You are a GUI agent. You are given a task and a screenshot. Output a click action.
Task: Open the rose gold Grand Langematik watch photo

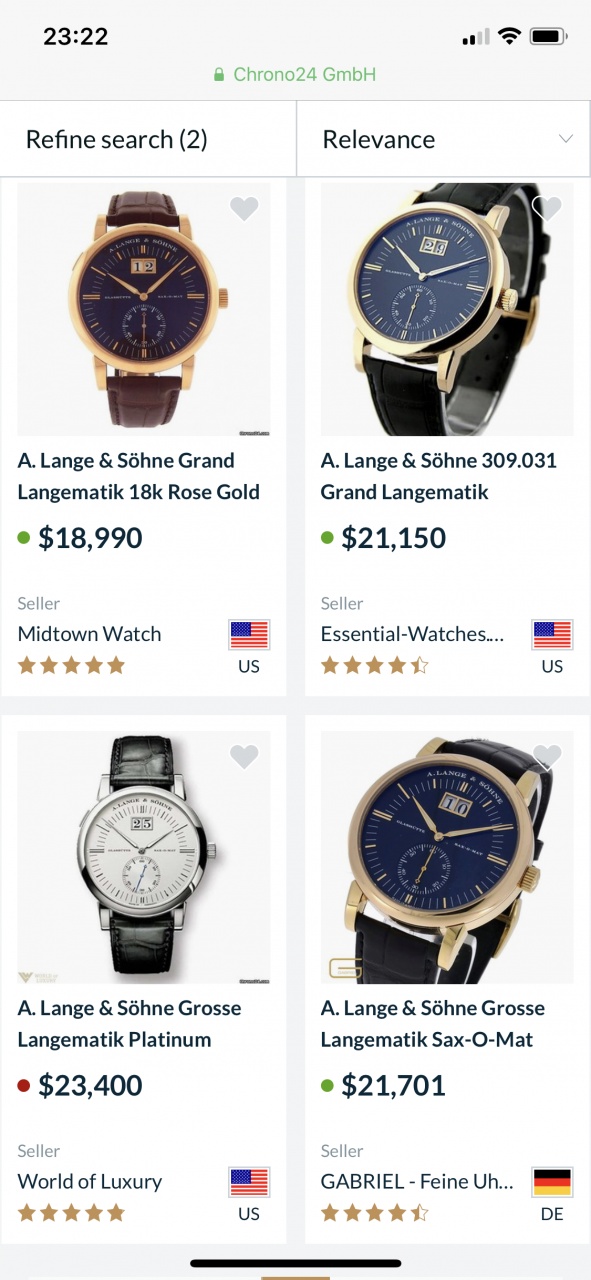coord(144,309)
